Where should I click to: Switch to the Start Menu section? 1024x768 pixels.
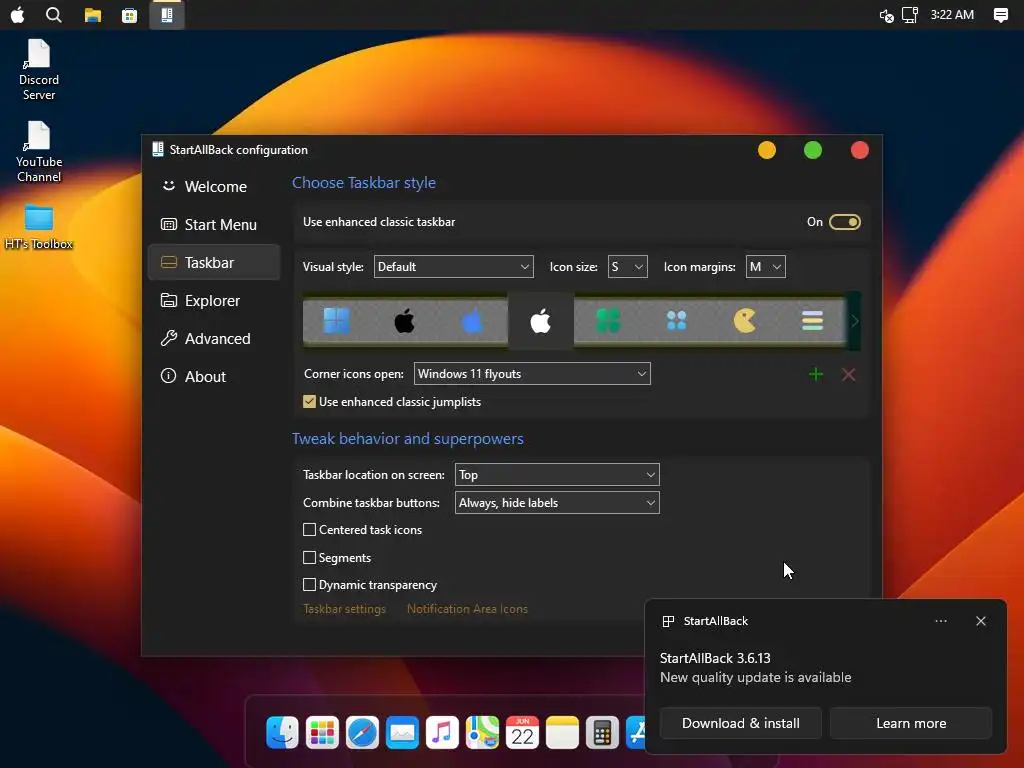click(214, 225)
